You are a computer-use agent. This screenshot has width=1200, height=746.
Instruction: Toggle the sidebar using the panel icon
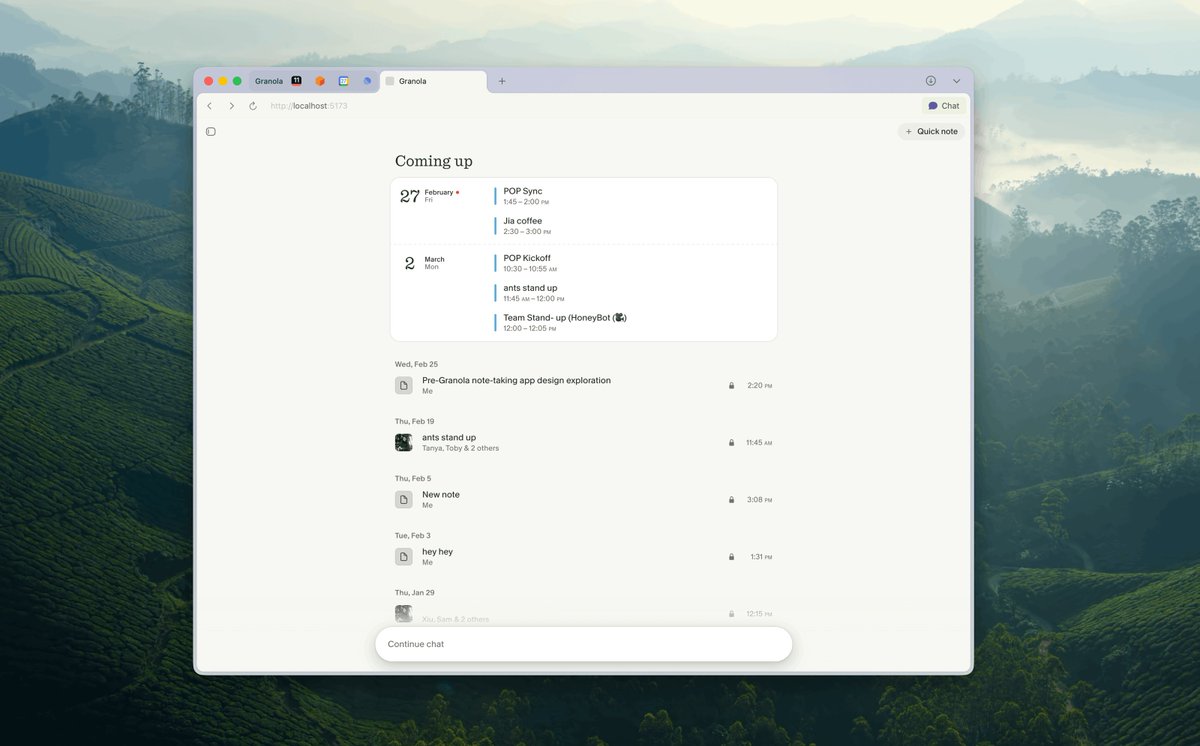pos(210,131)
